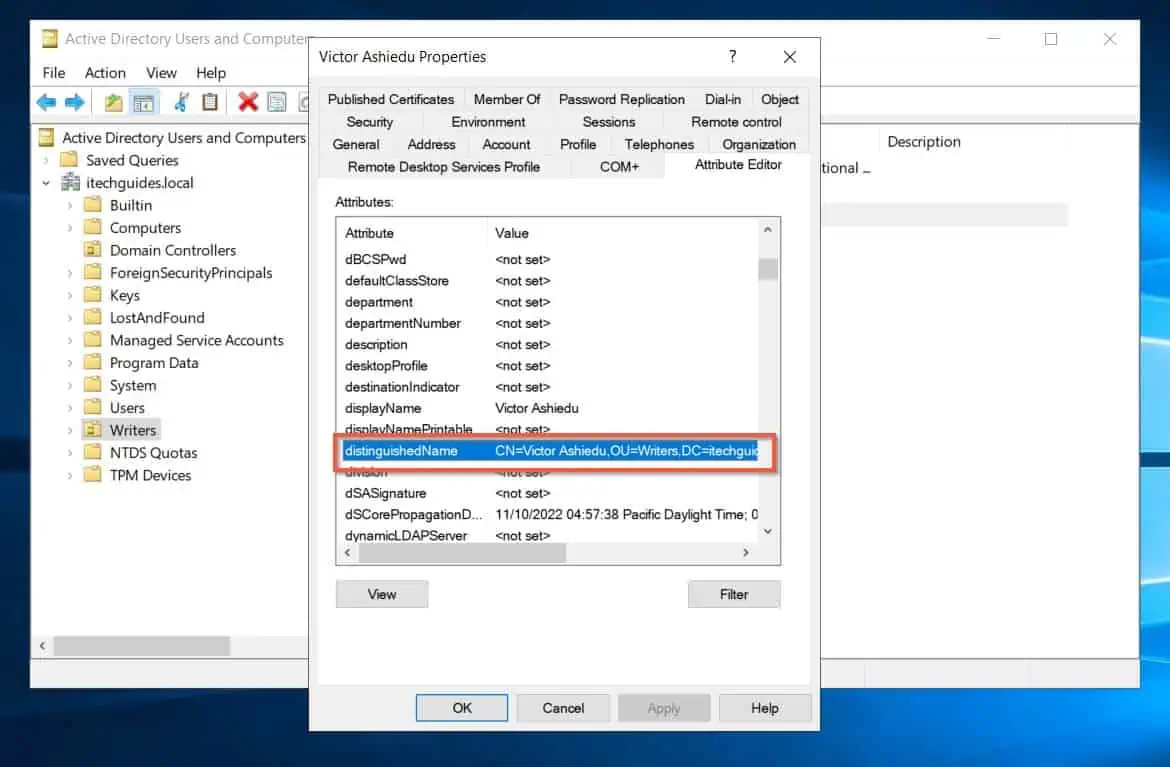Open the Organization tab
1170x767 pixels.
click(759, 144)
